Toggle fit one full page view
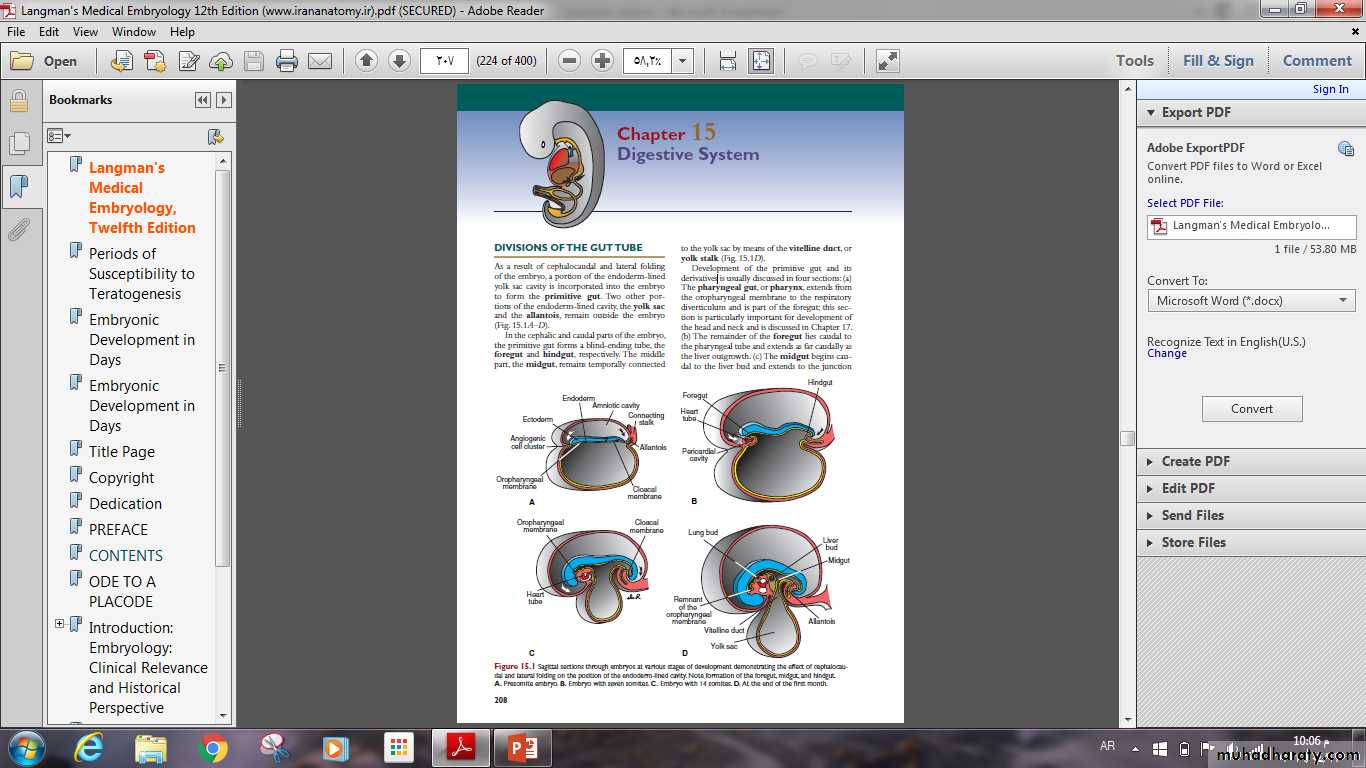This screenshot has width=1366, height=768. [x=761, y=61]
